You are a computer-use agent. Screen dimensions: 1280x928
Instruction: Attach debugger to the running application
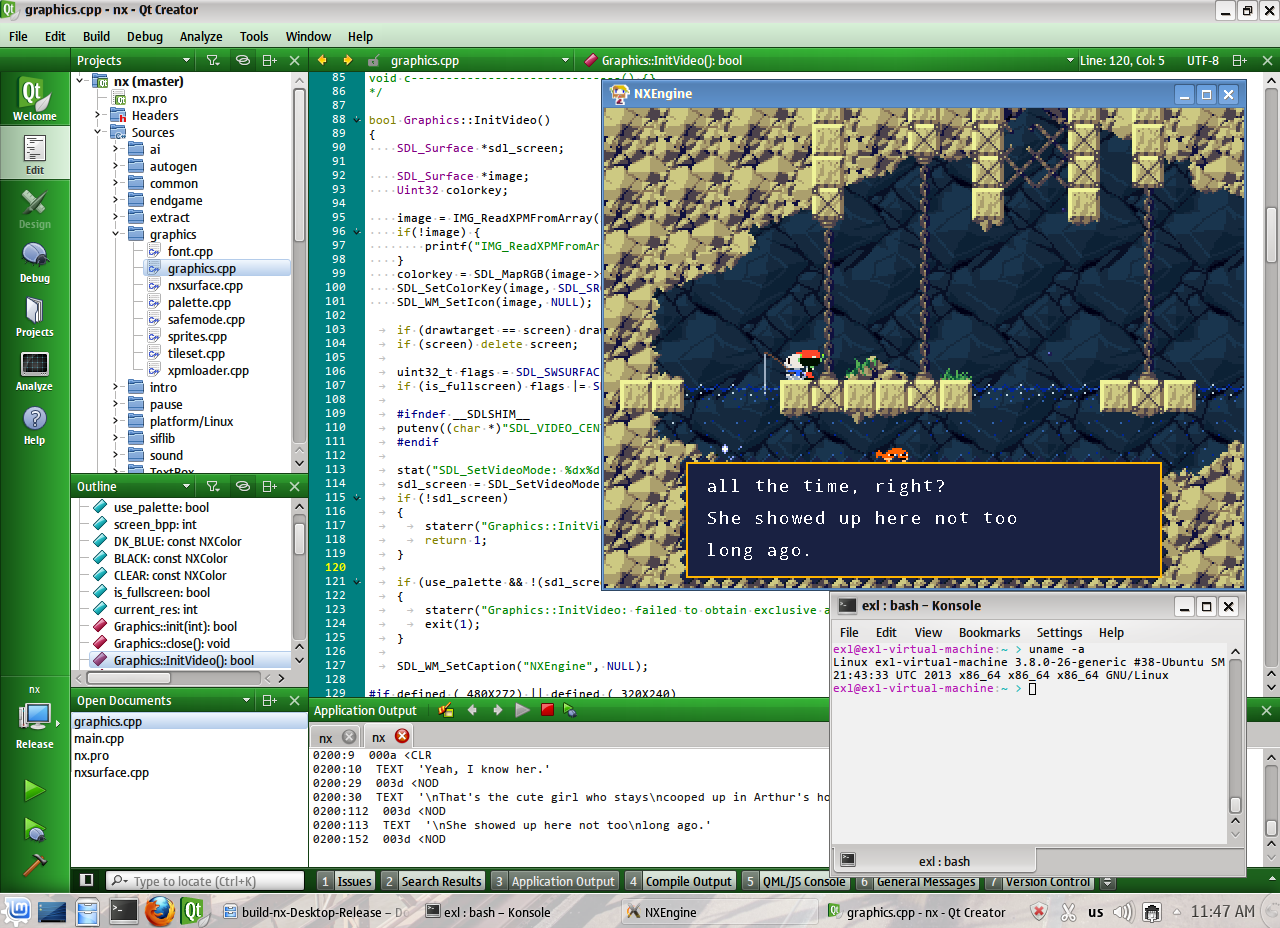point(570,710)
